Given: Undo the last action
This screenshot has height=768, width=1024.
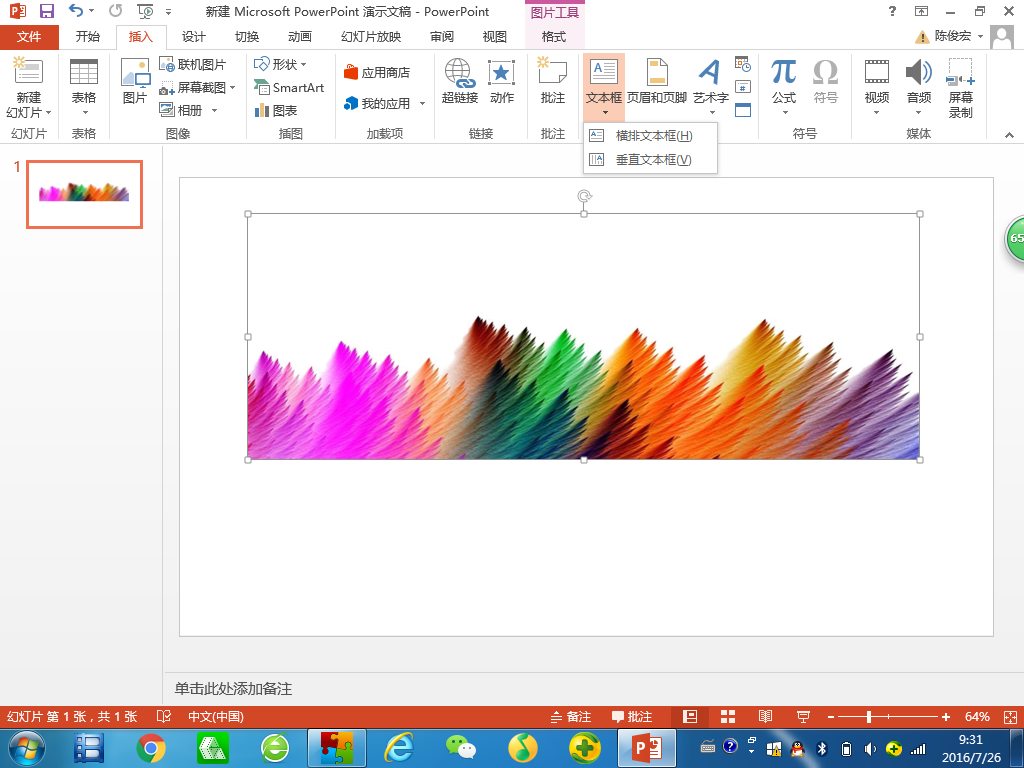Looking at the screenshot, I should pos(76,11).
